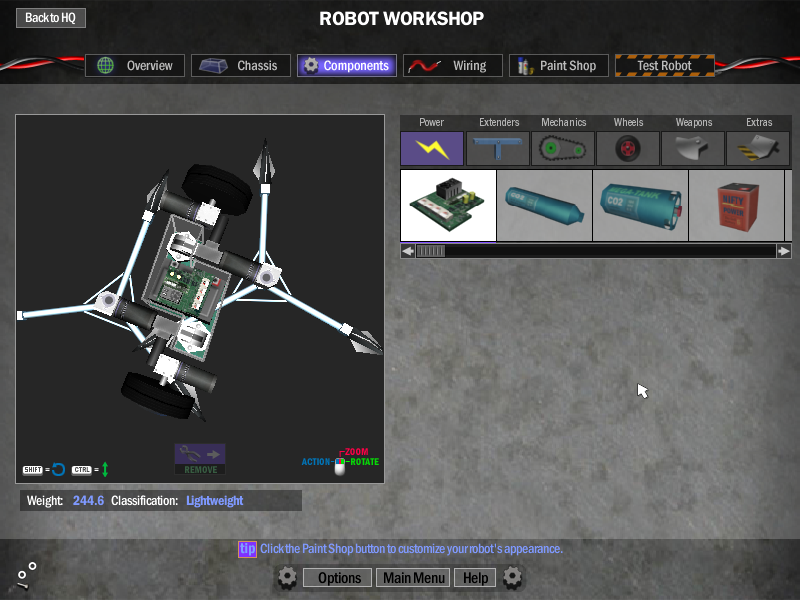Open the Components tab
Screen dimensions: 800x600
[x=347, y=65]
